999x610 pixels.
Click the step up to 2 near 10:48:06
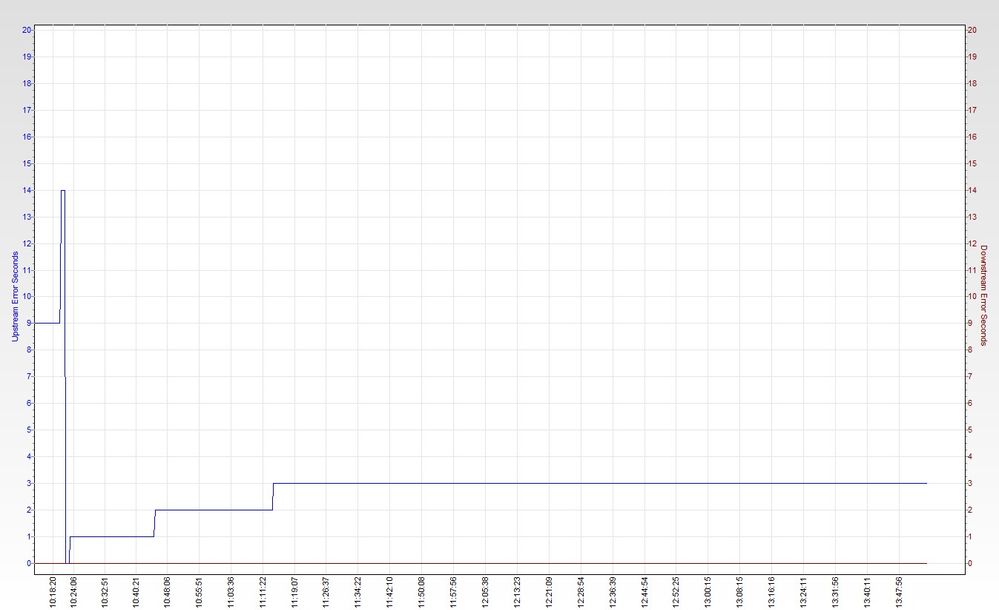click(x=155, y=523)
